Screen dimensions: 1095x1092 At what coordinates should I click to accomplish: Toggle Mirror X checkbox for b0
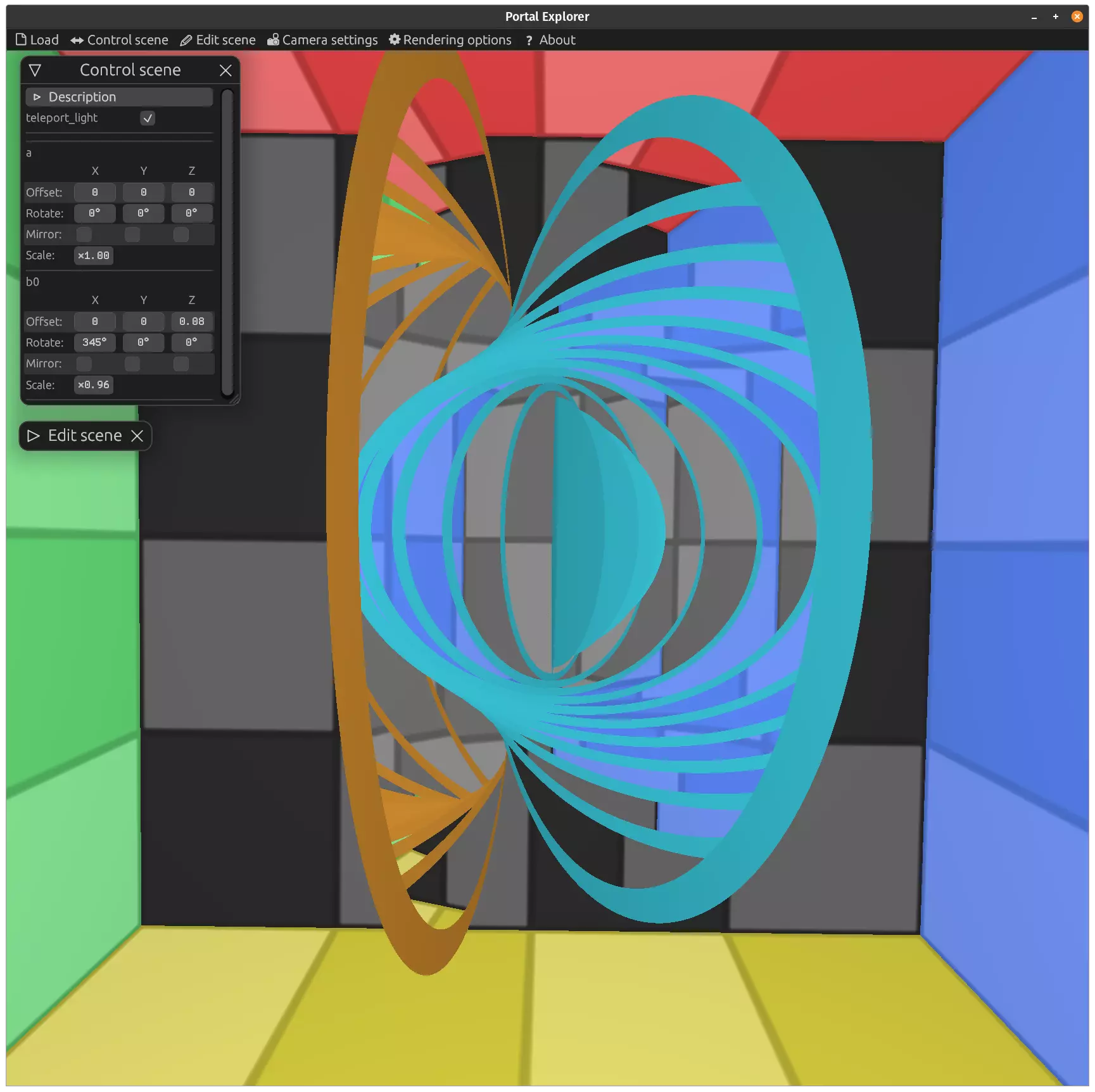click(x=84, y=364)
